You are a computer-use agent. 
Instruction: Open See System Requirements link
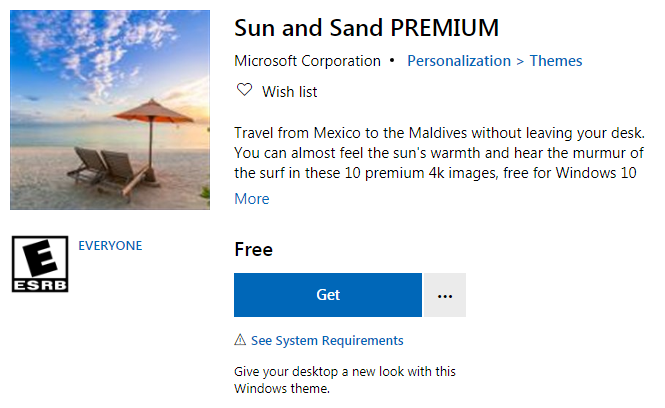327,340
